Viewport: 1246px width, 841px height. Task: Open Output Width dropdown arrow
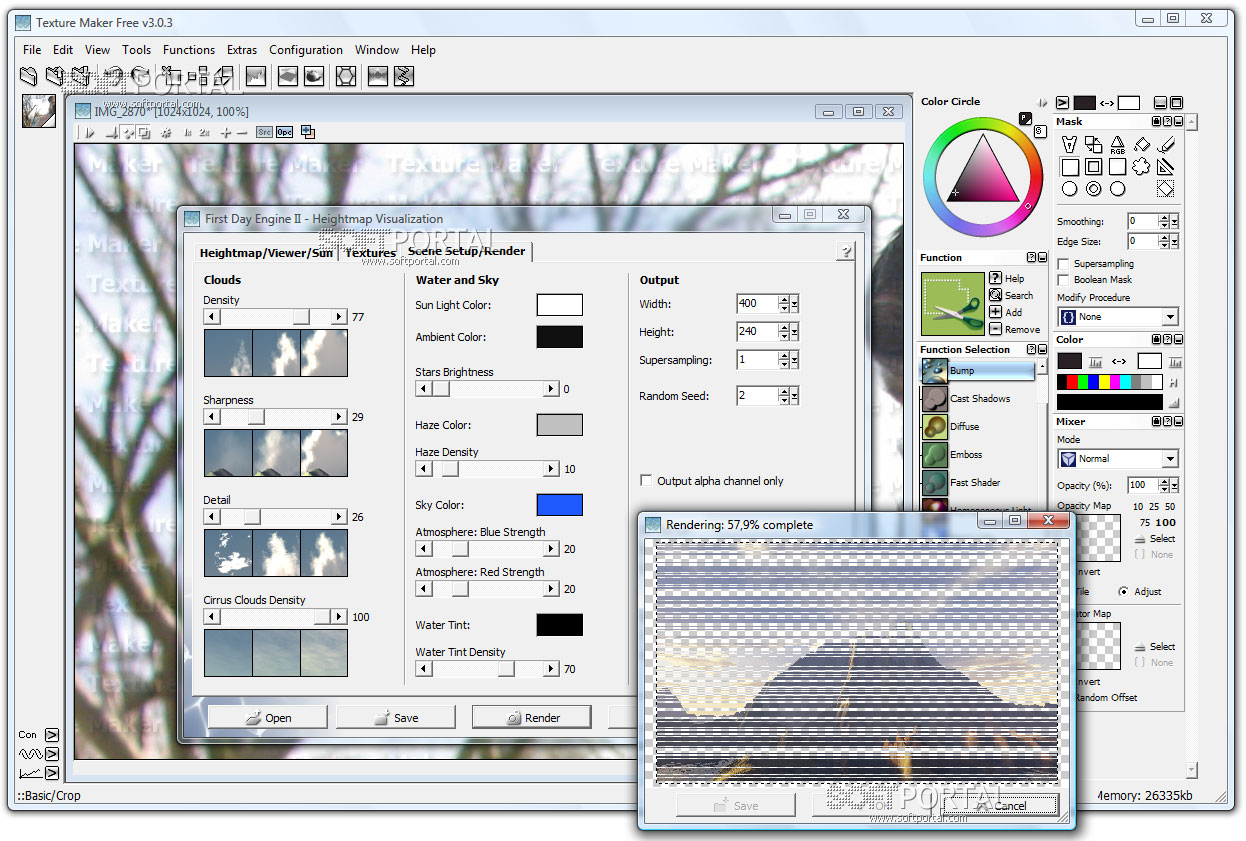(795, 304)
